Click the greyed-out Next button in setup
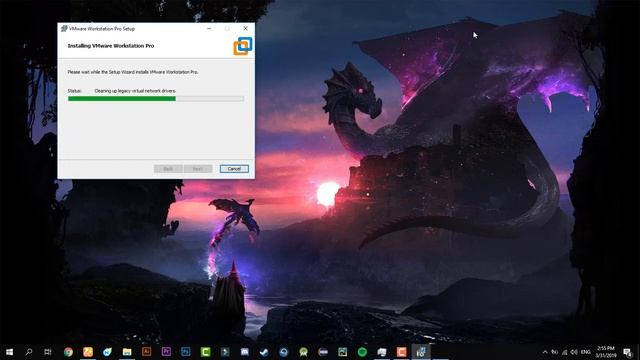Screen dimensions: 640x360 (x=198, y=169)
